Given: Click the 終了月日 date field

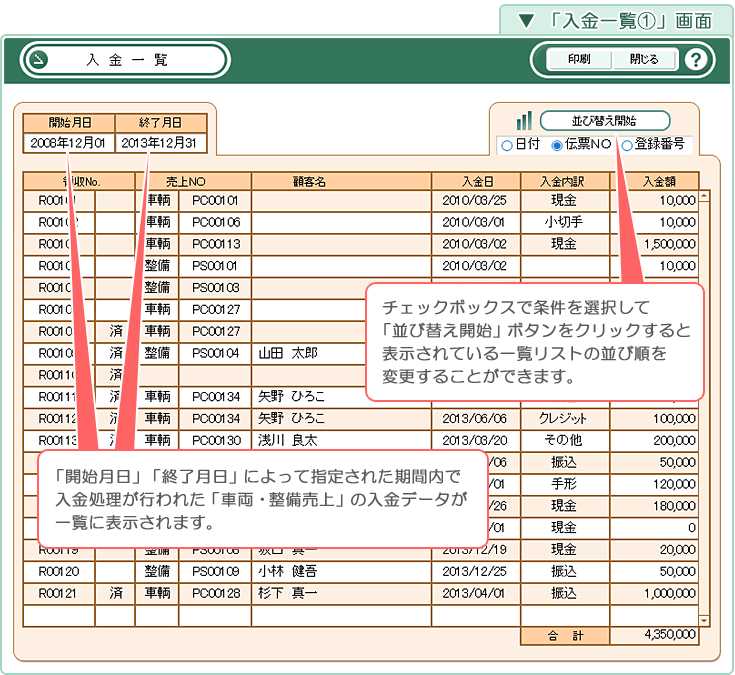Looking at the screenshot, I should pos(160,142).
